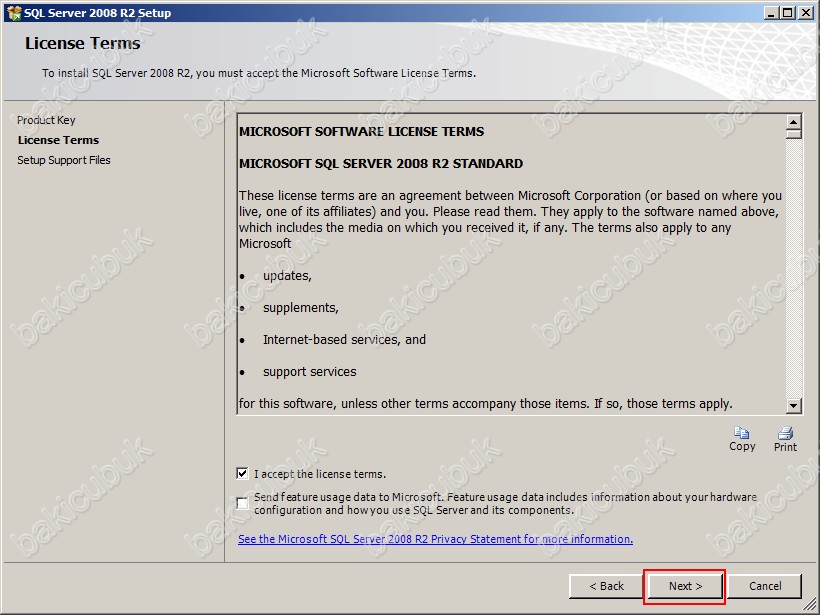The width and height of the screenshot is (820, 615).
Task: Select Setup Support Files step in sidebar
Action: tap(64, 160)
